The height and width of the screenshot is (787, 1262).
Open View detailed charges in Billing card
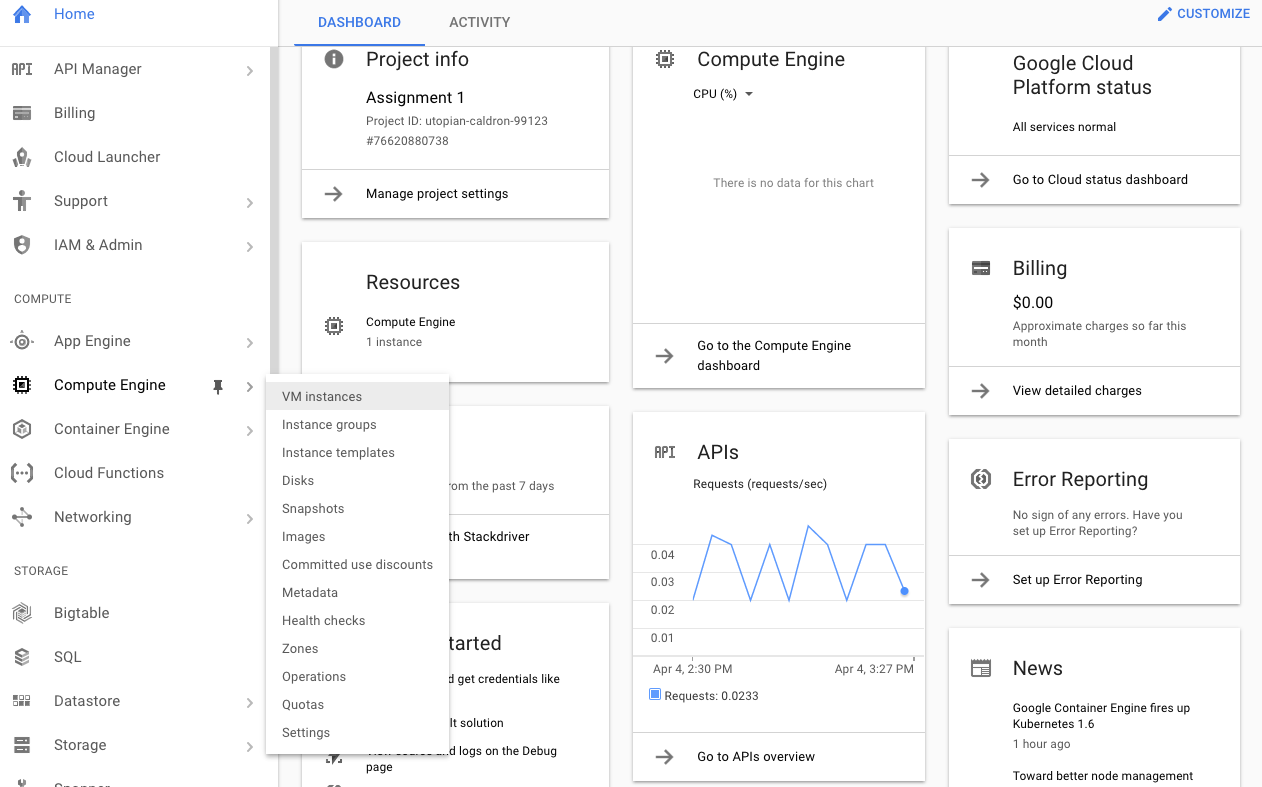click(1076, 391)
